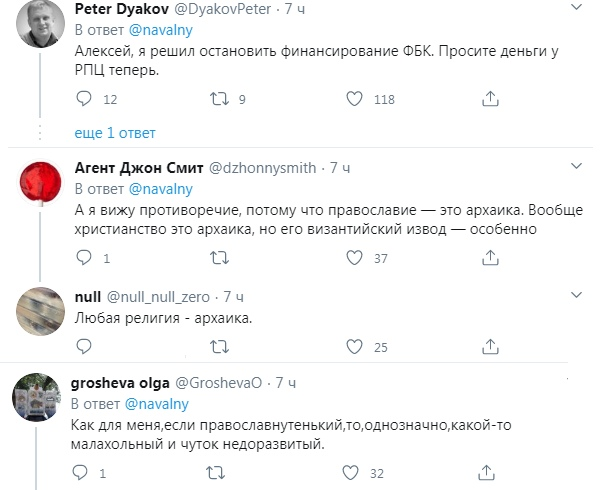
Task: Open more options on Peter Dyakov's tweet
Action: [577, 9]
